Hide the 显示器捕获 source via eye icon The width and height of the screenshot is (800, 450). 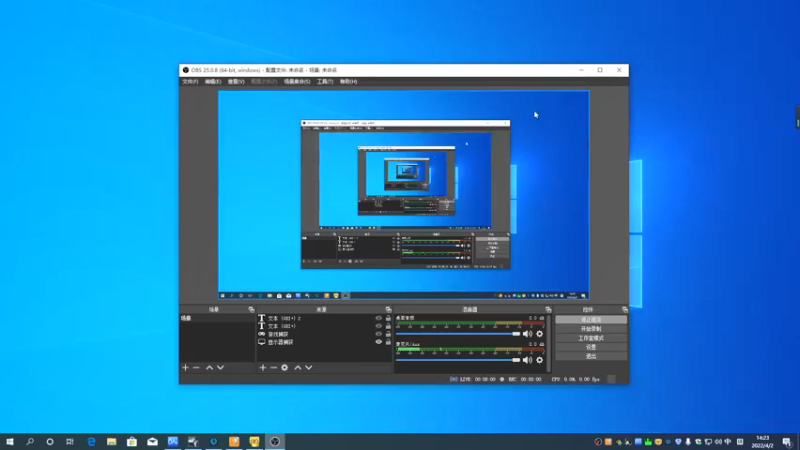click(x=379, y=342)
